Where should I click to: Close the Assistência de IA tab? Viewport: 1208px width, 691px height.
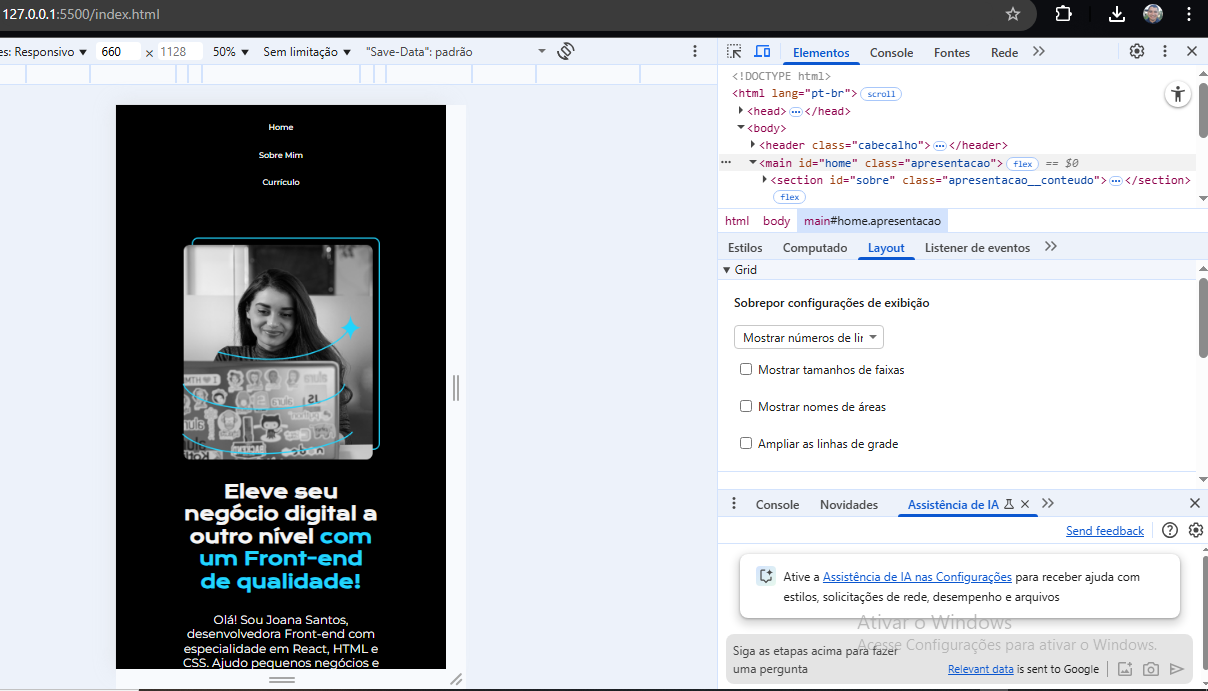pyautogui.click(x=1025, y=504)
